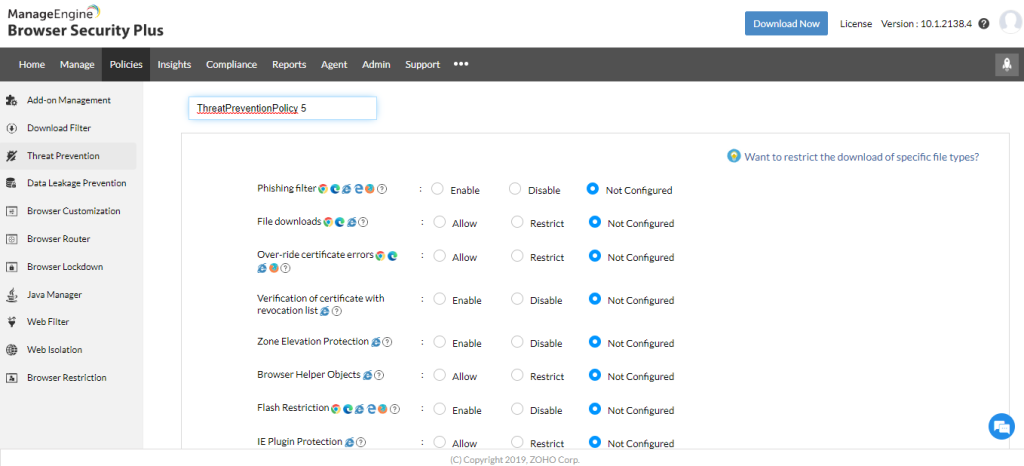Click help icon beside Browser Helper Objects

(380, 375)
